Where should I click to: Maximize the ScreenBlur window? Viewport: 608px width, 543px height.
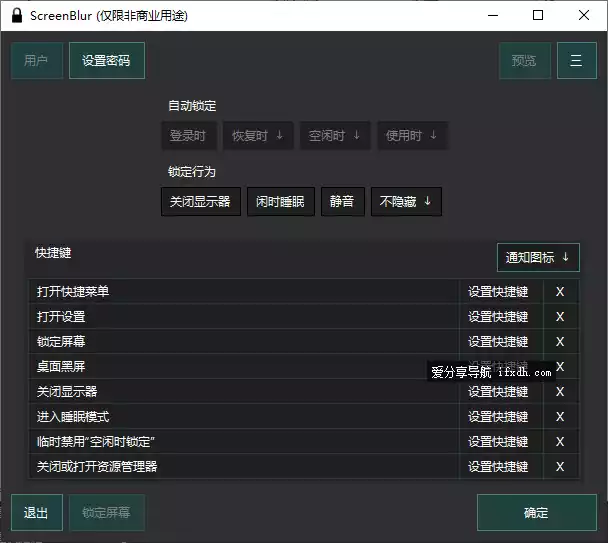(538, 15)
